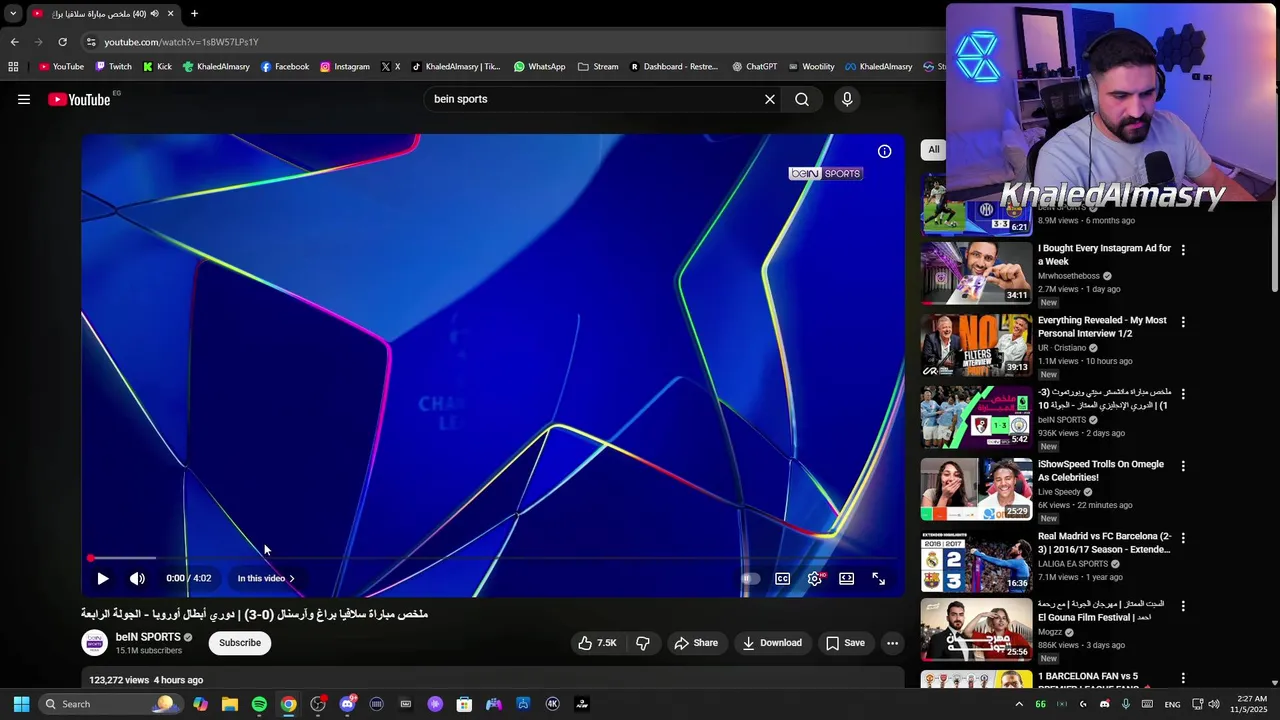Image resolution: width=1280 pixels, height=720 pixels.
Task: Open the WhatsApp bookmark
Action: coord(539,67)
